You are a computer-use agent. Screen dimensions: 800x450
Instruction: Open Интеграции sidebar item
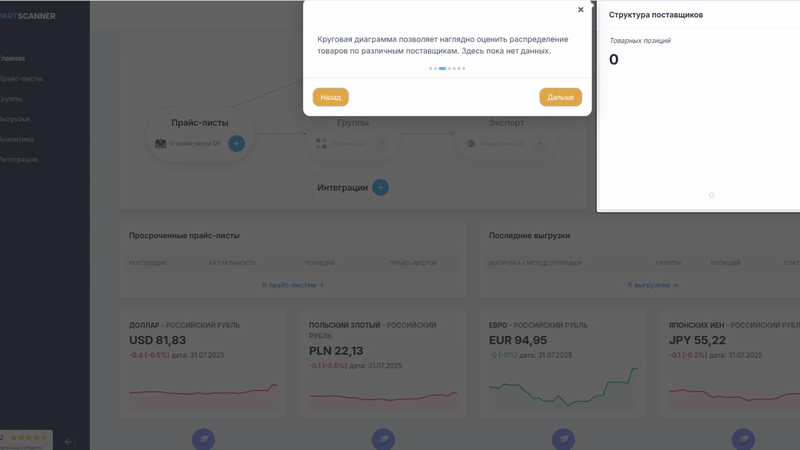point(18,159)
